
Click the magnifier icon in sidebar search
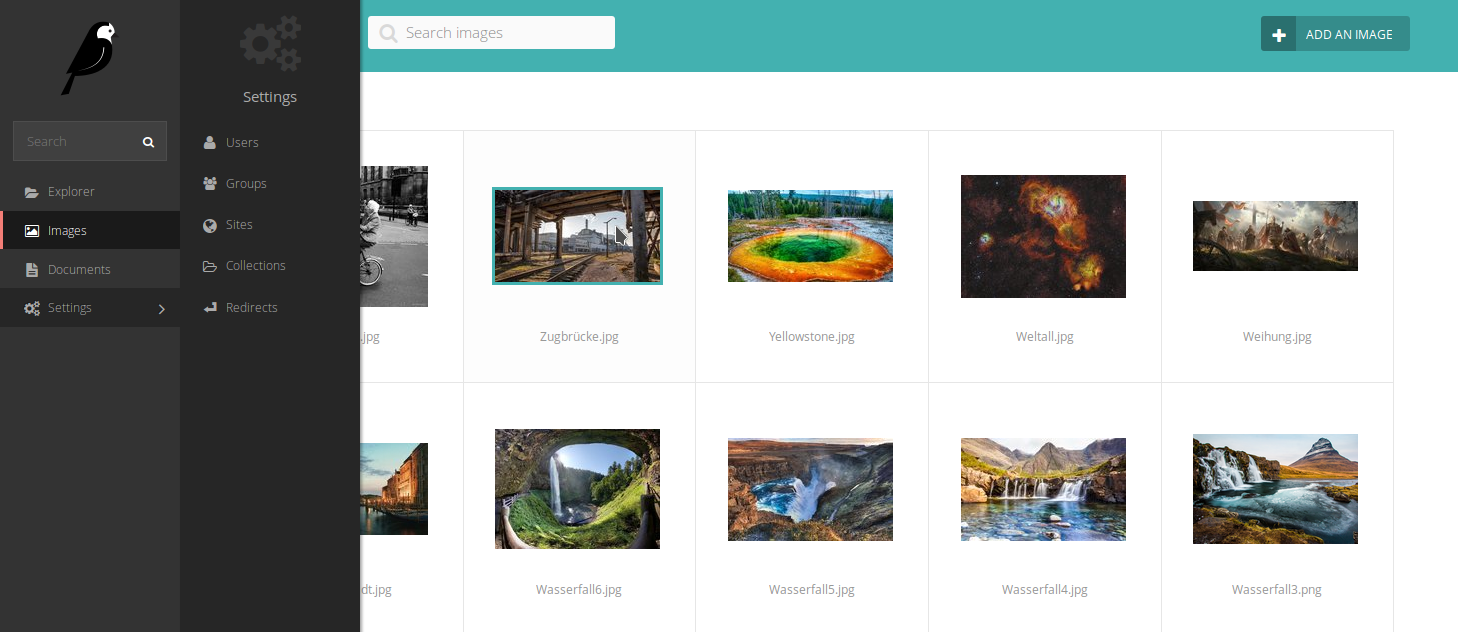tap(148, 142)
